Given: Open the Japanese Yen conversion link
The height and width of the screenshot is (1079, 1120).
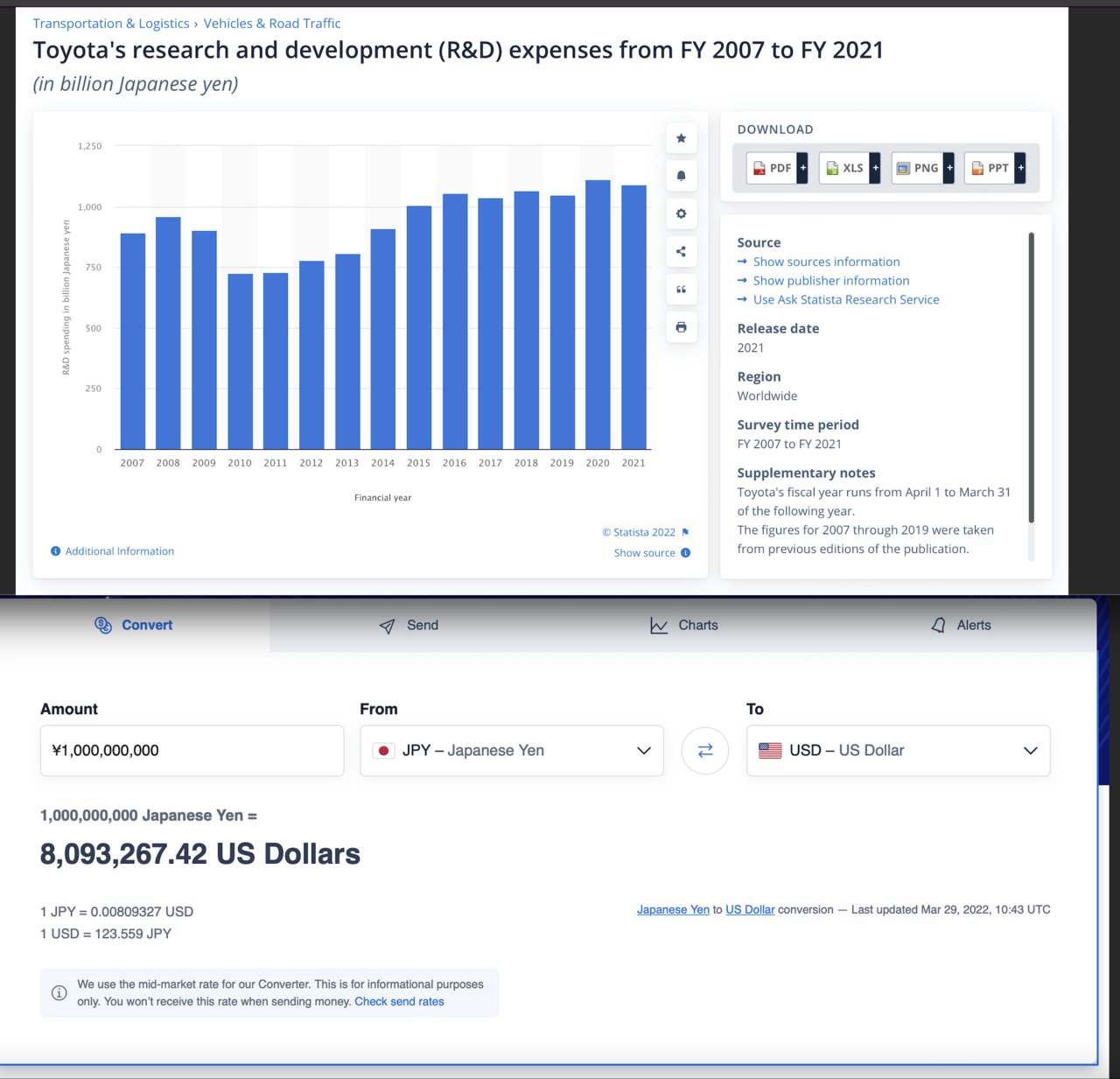Looking at the screenshot, I should pyautogui.click(x=673, y=909).
